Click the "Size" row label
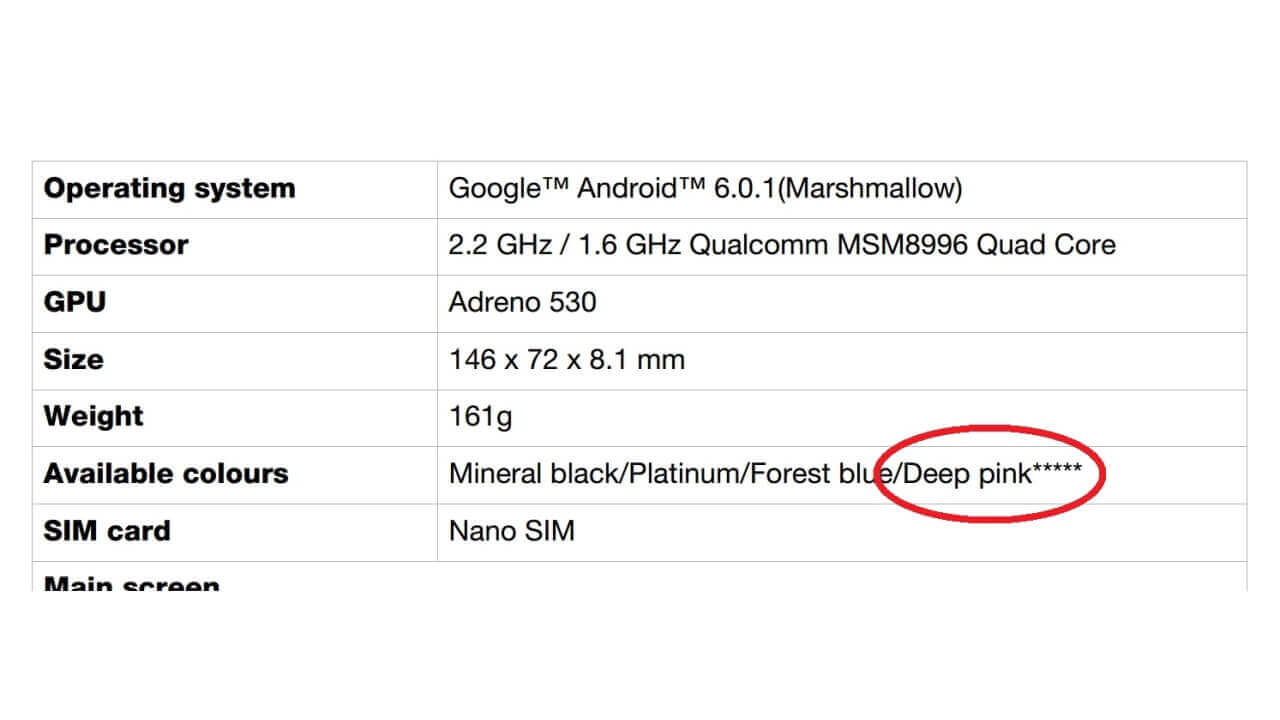This screenshot has height=720, width=1280. [74, 360]
